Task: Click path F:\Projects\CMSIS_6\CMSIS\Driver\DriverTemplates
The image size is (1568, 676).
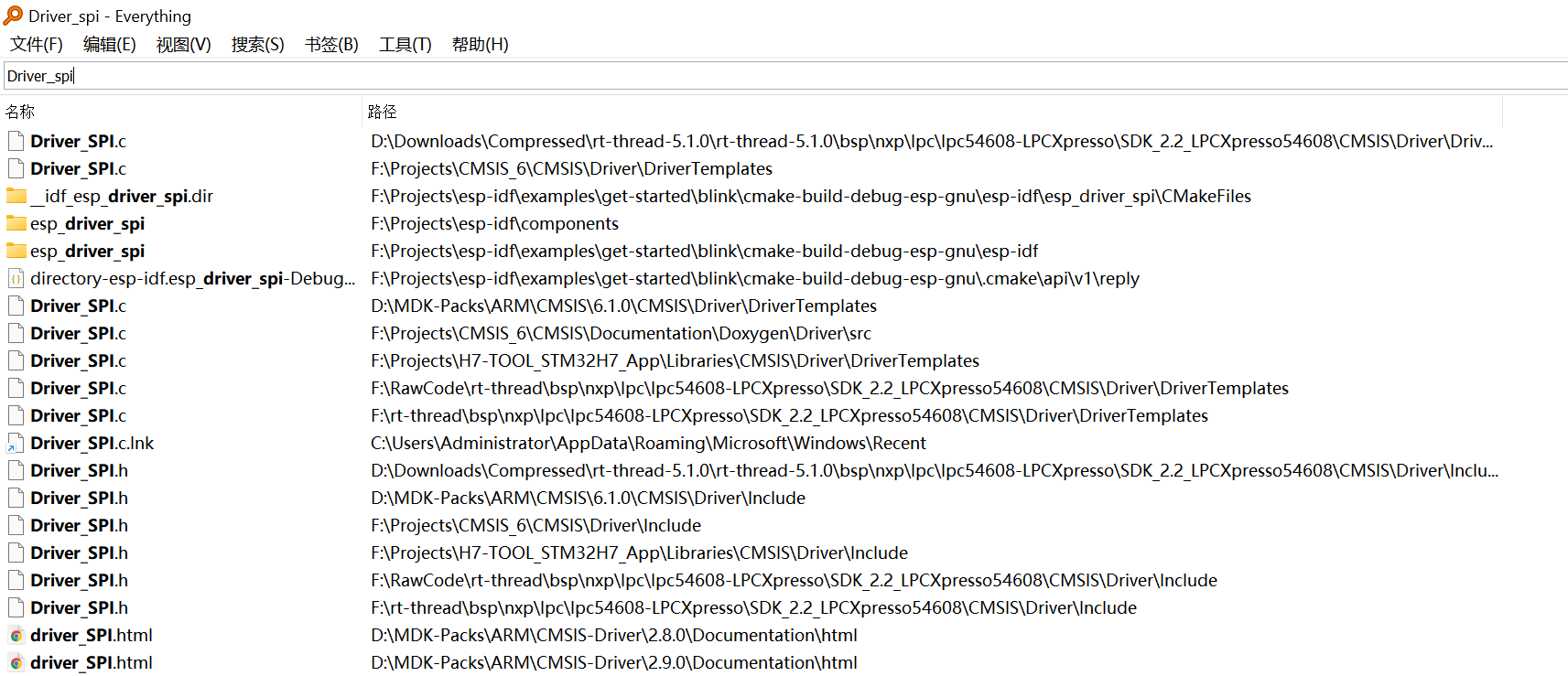Action: point(571,168)
